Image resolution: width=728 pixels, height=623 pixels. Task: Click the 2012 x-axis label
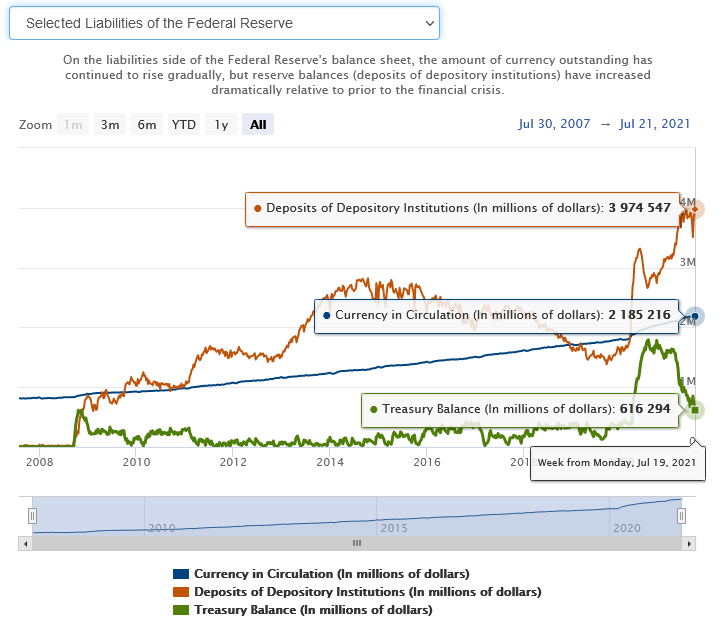pyautogui.click(x=233, y=462)
